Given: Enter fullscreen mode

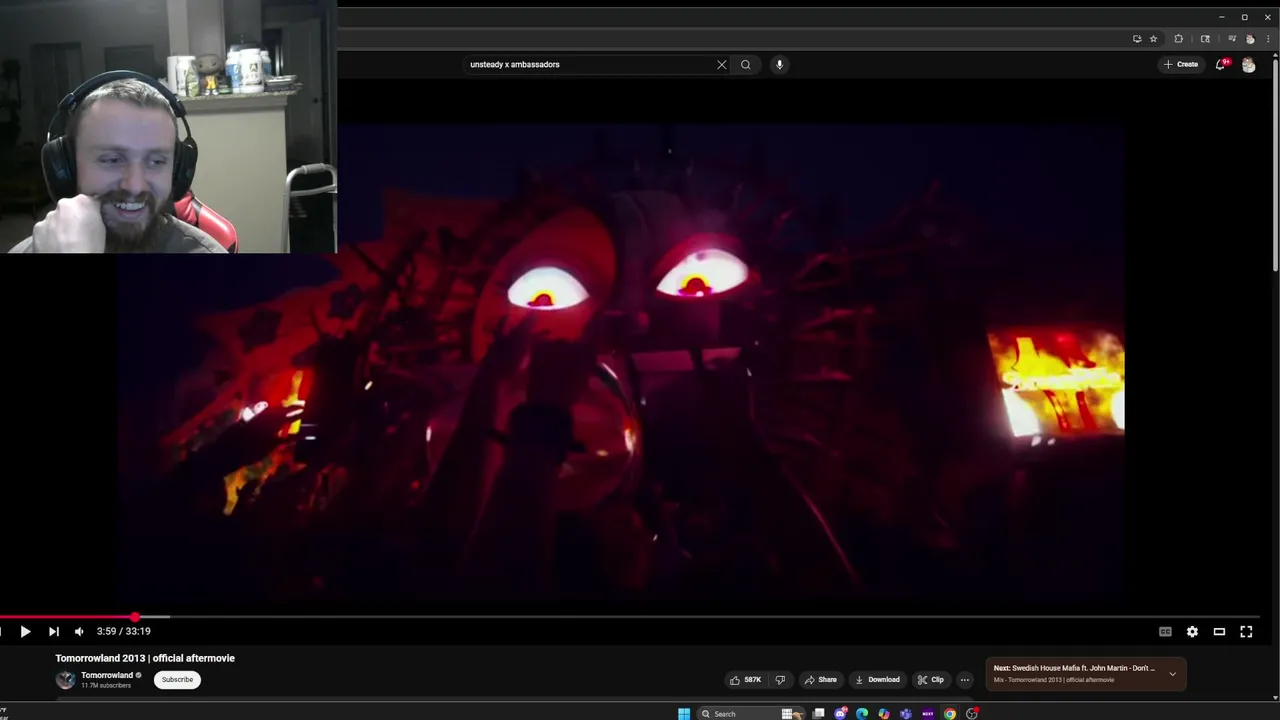Looking at the screenshot, I should coord(1246,631).
